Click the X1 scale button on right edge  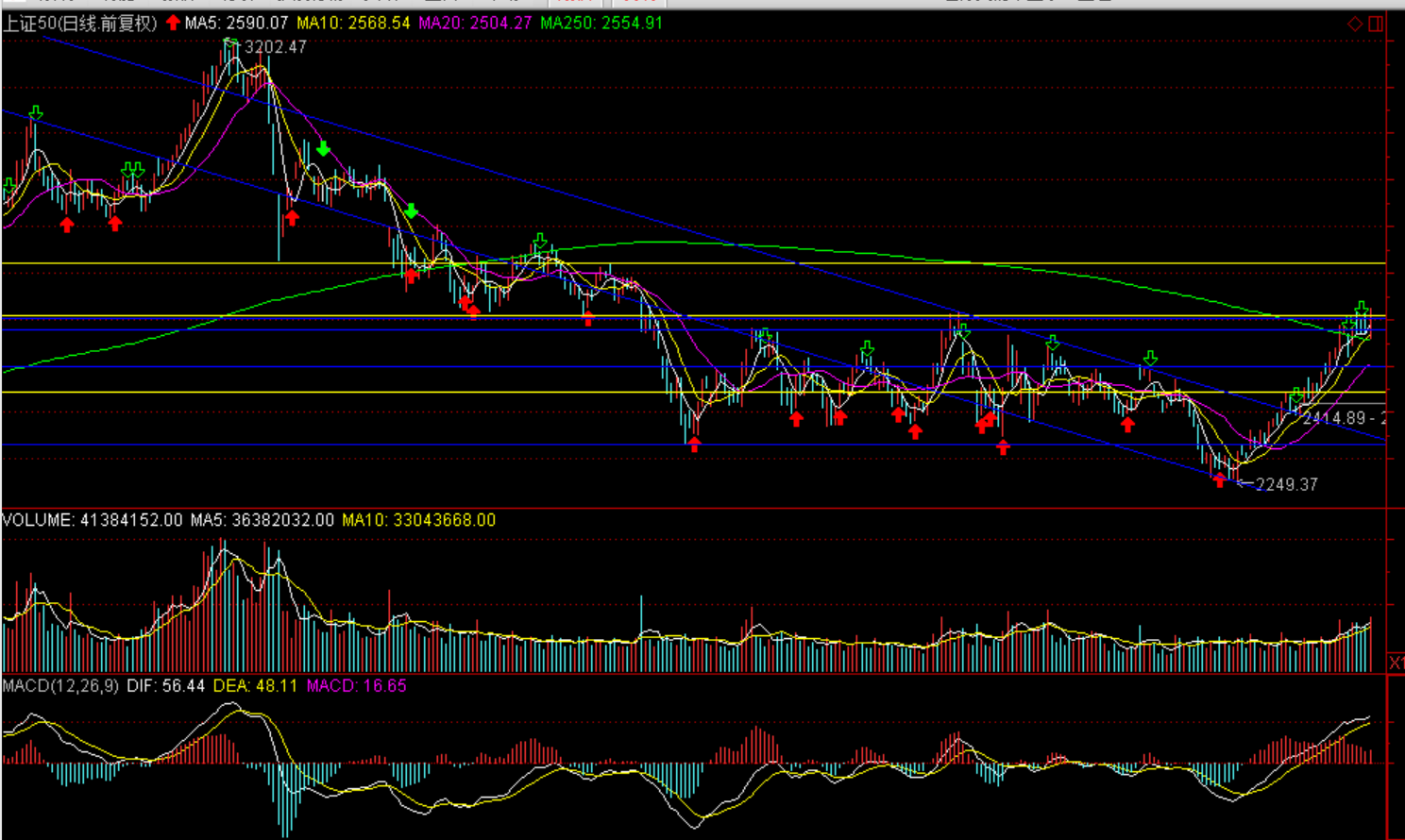(1396, 664)
